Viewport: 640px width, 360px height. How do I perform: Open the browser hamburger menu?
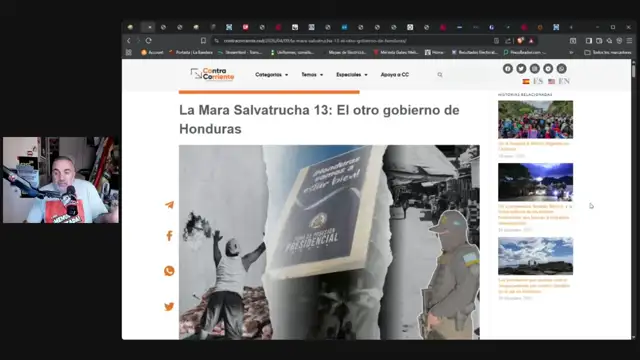pos(629,41)
